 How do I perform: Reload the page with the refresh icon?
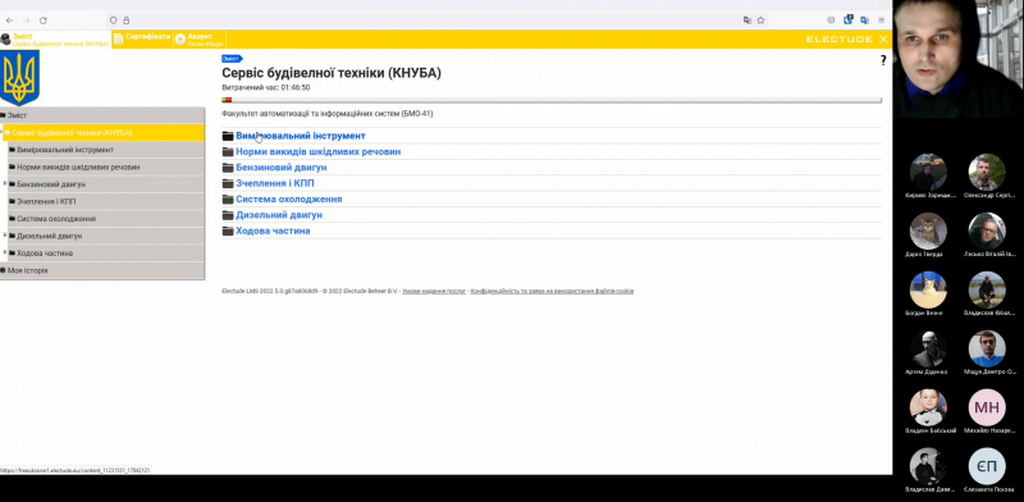click(43, 20)
